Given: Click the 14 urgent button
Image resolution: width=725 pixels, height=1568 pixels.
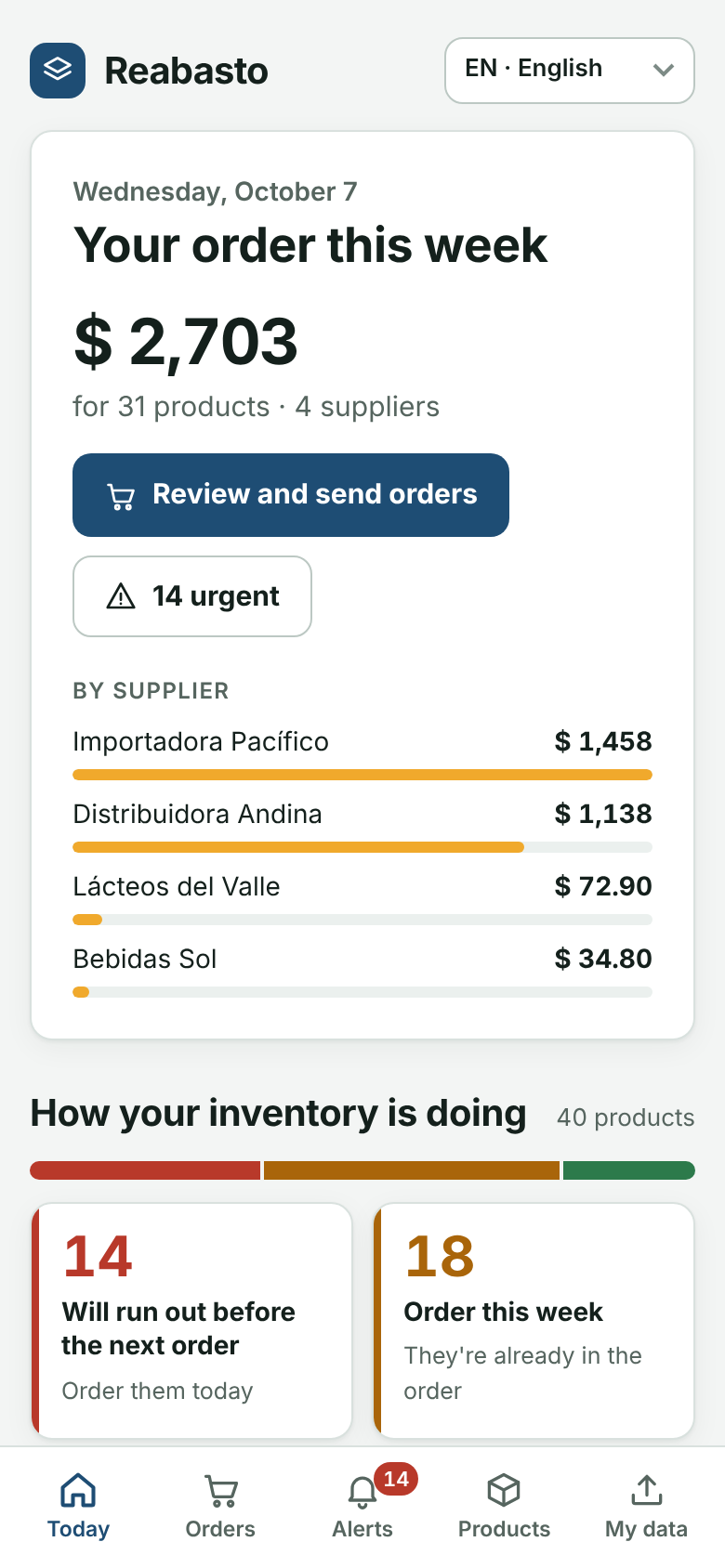Looking at the screenshot, I should (192, 596).
